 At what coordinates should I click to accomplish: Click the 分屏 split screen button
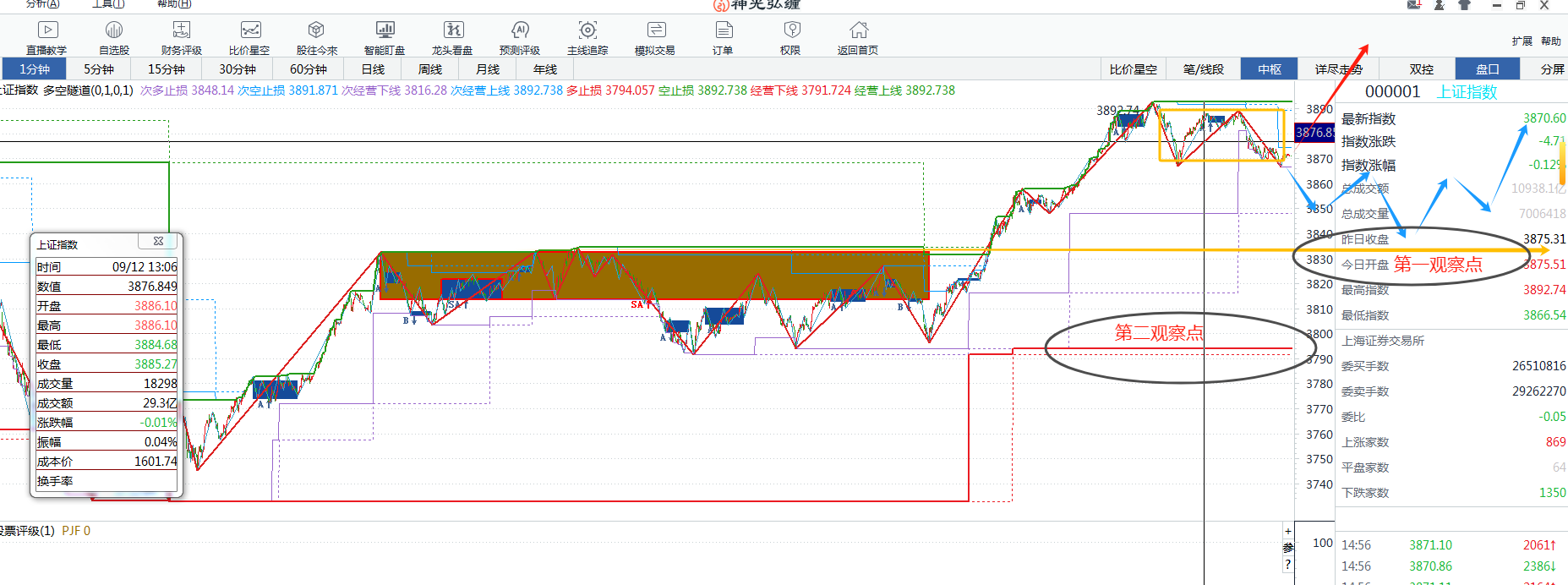[x=1552, y=69]
